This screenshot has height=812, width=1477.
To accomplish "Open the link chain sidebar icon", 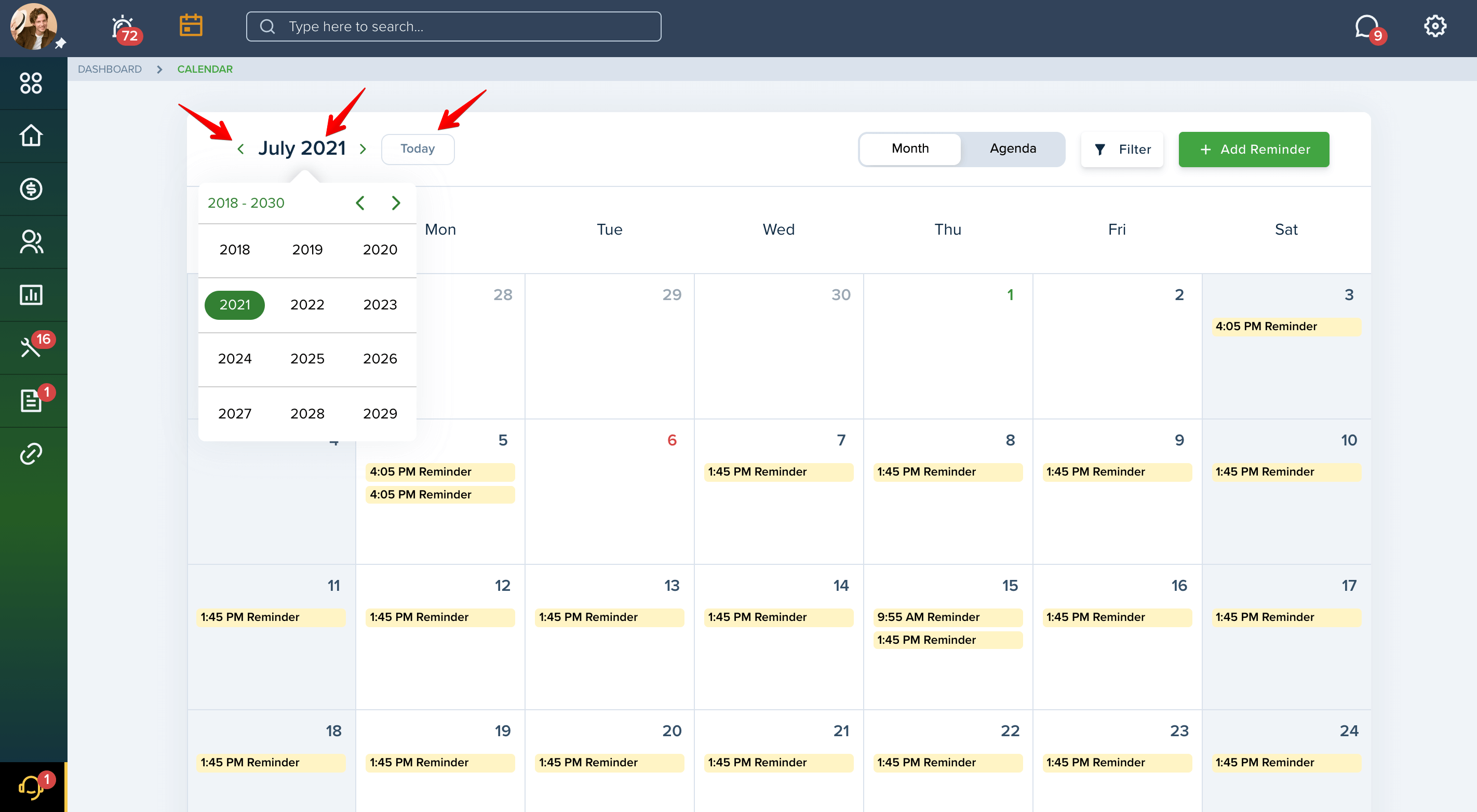I will pyautogui.click(x=31, y=454).
